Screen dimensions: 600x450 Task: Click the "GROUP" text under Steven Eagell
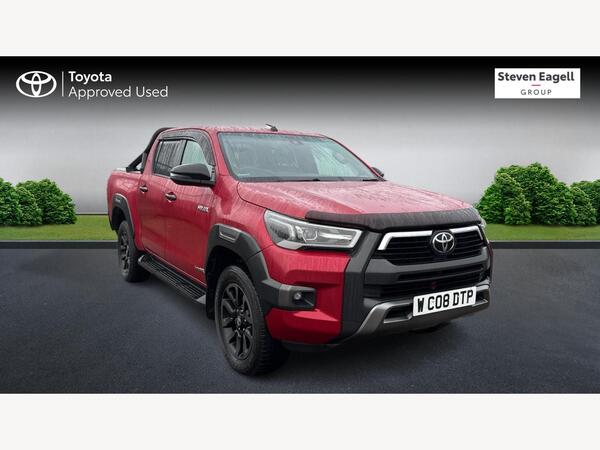pyautogui.click(x=536, y=92)
